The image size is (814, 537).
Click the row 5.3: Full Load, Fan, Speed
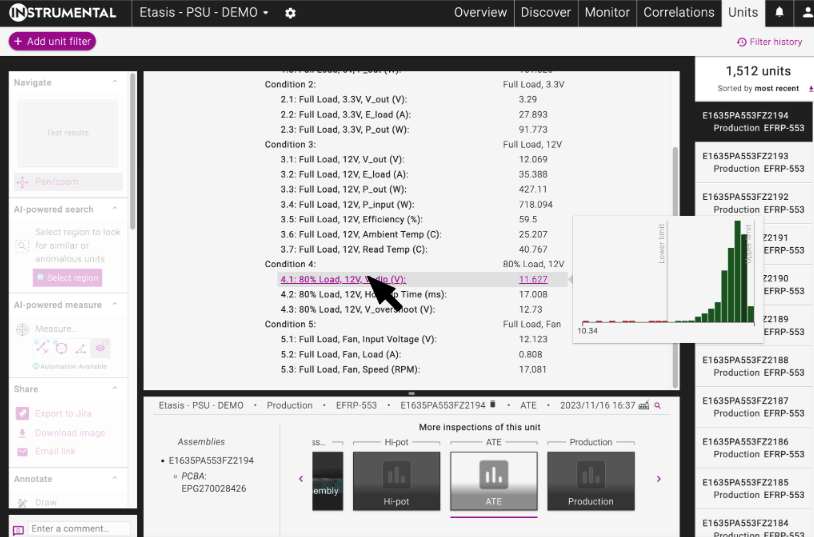[422, 369]
